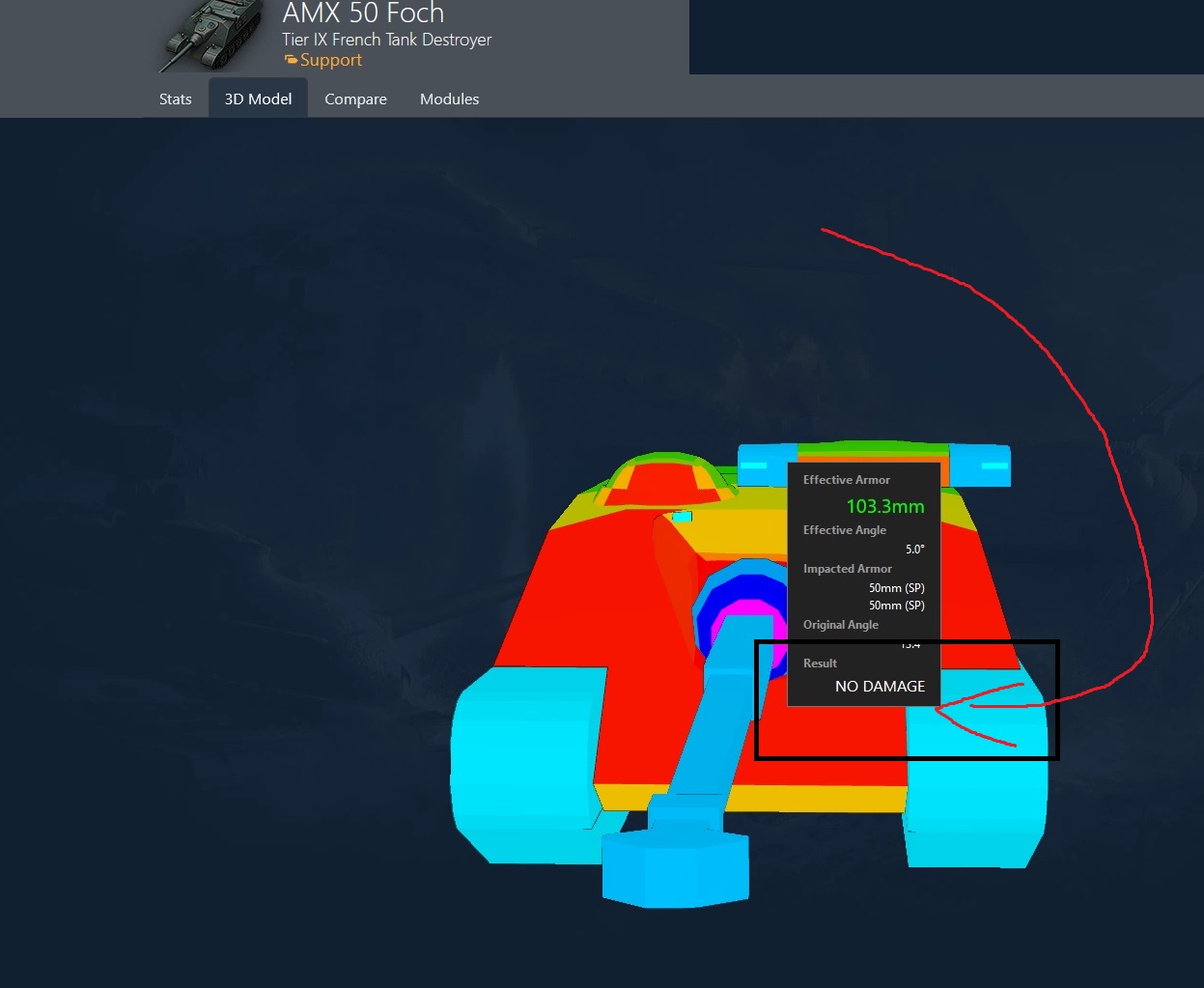1204x988 pixels.
Task: Click the 5.0° effective angle value
Action: (x=914, y=549)
